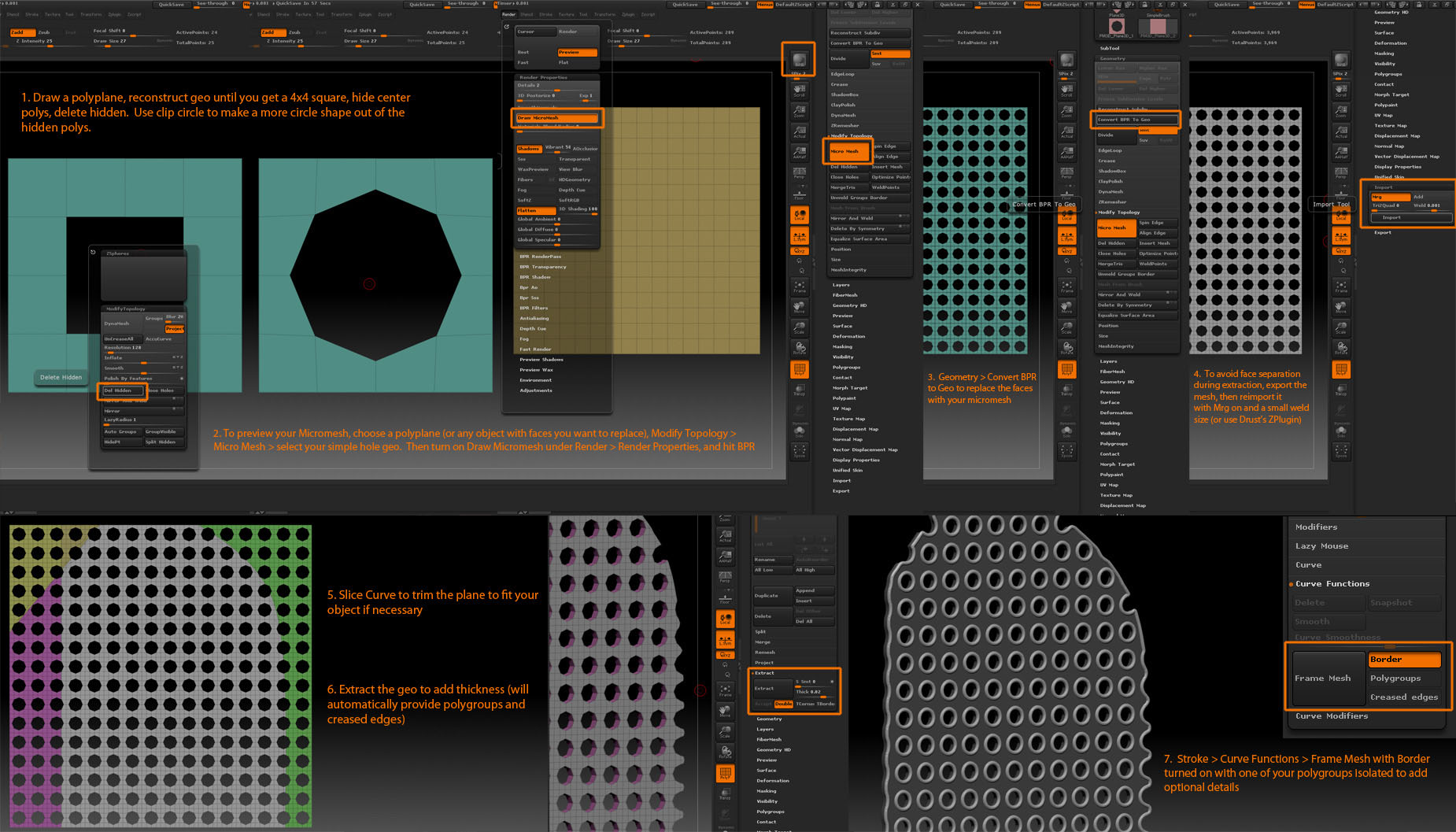Click Micro Mesh button beside yellow plane shelf
This screenshot has width=1456, height=832.
click(x=848, y=151)
